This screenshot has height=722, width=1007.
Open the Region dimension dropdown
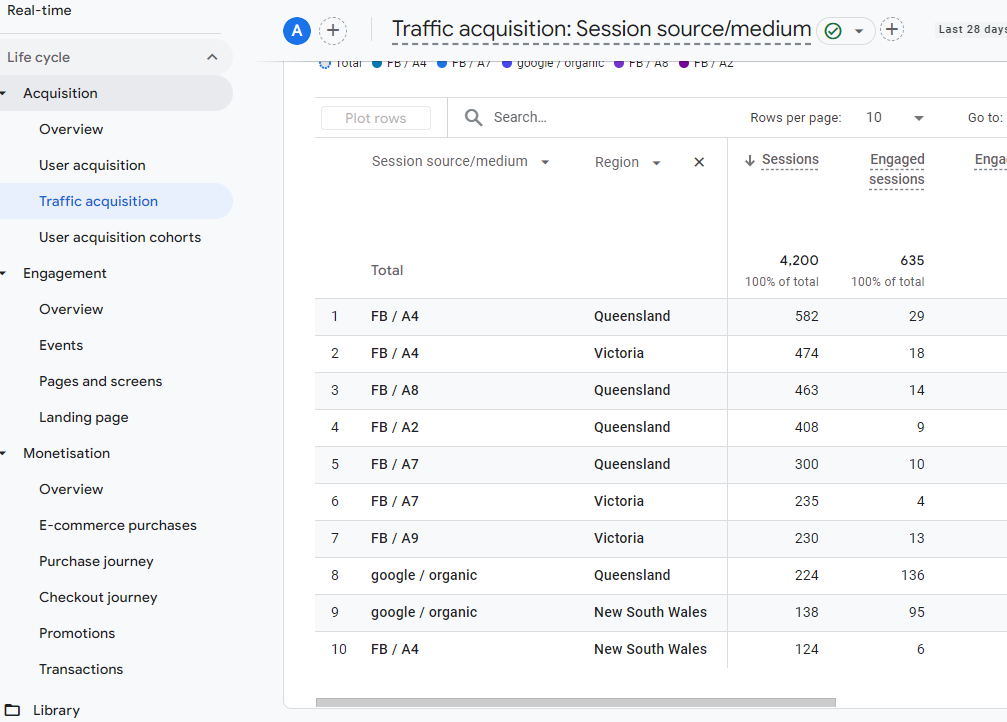(x=656, y=163)
